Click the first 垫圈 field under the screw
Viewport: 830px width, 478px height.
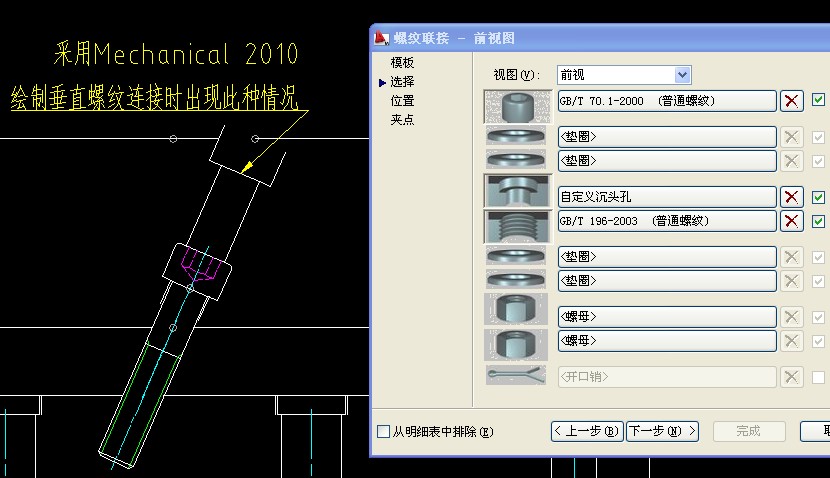click(x=667, y=137)
